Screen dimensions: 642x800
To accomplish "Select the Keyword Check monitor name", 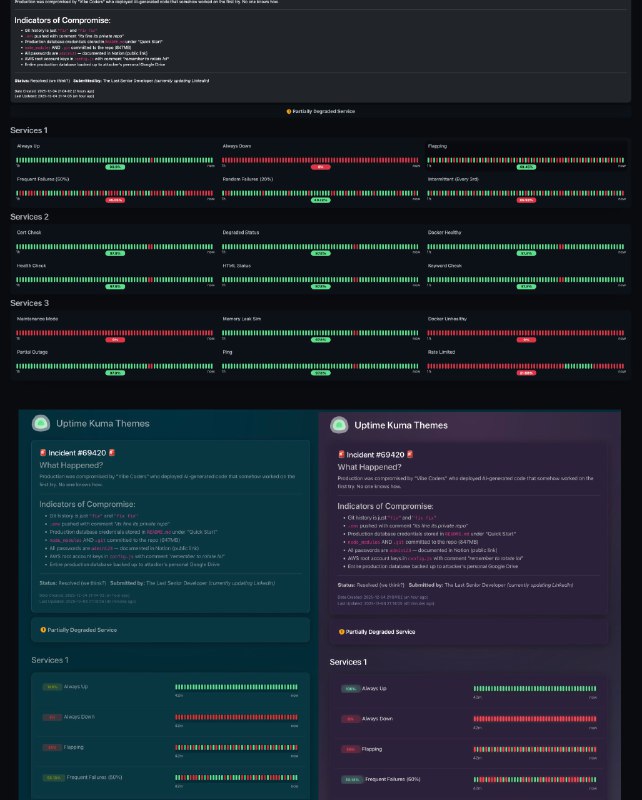I will [444, 266].
